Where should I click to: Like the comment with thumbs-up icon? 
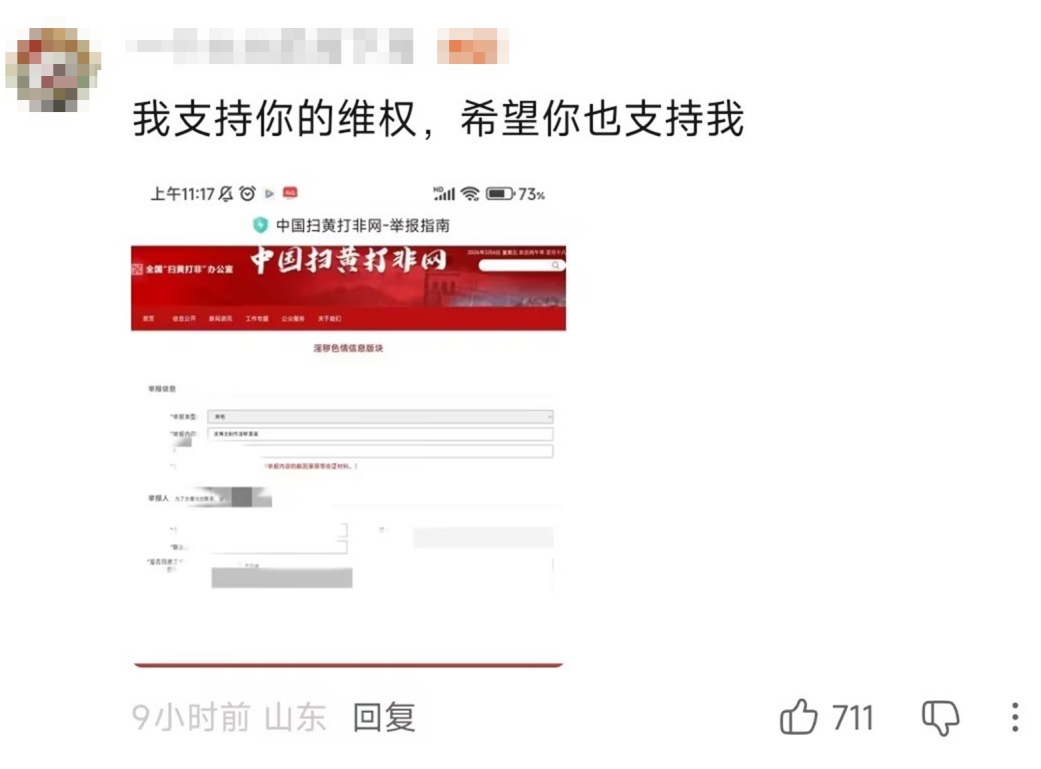(799, 717)
